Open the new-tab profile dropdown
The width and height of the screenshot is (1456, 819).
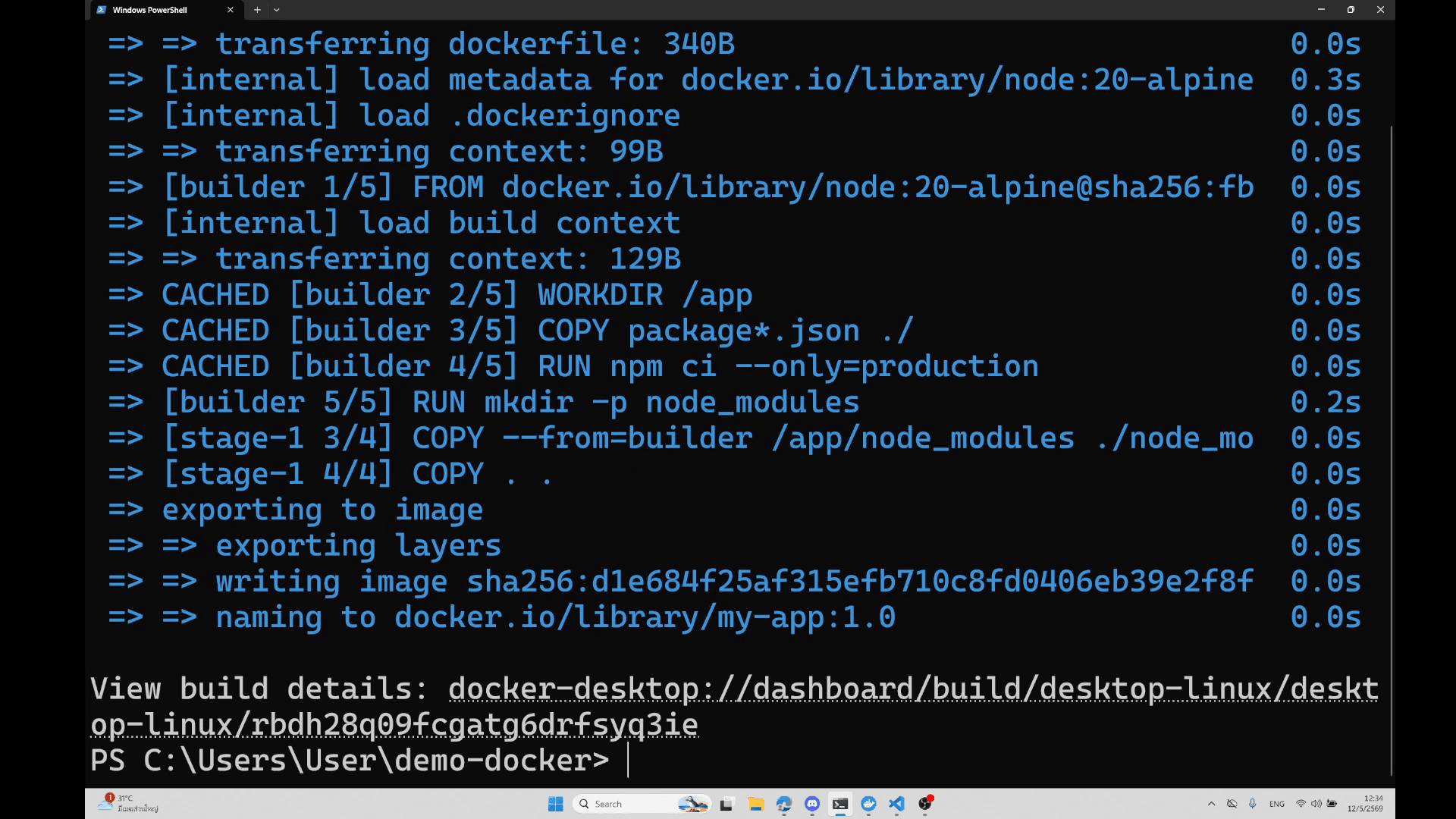pyautogui.click(x=277, y=10)
